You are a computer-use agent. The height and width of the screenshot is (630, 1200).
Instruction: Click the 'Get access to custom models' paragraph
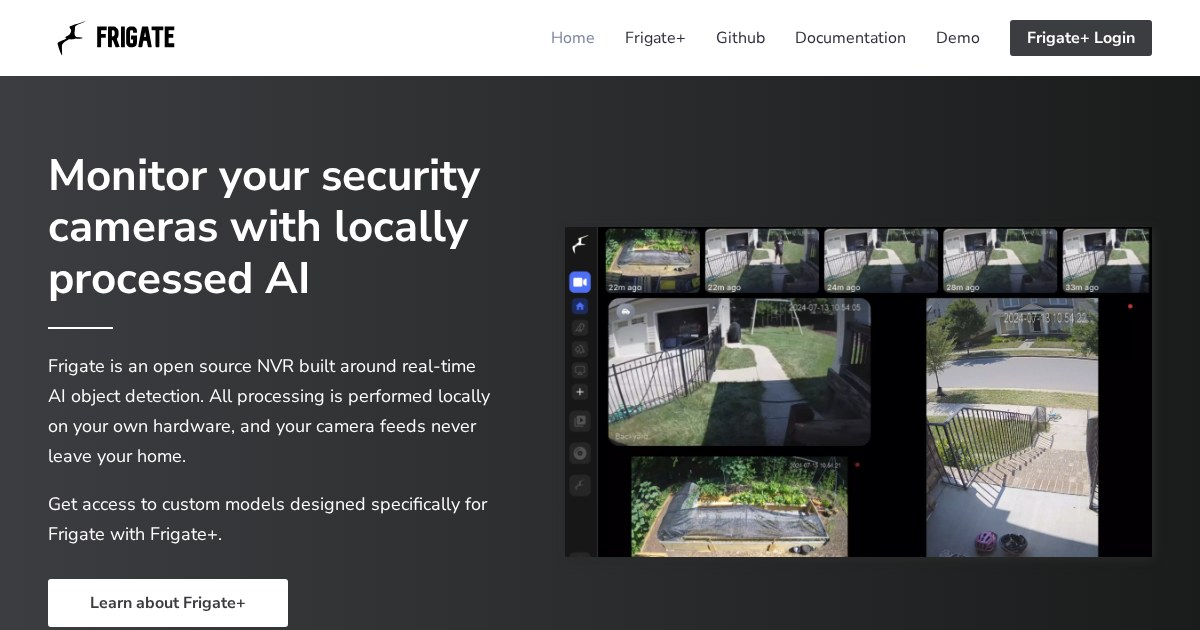pos(268,519)
